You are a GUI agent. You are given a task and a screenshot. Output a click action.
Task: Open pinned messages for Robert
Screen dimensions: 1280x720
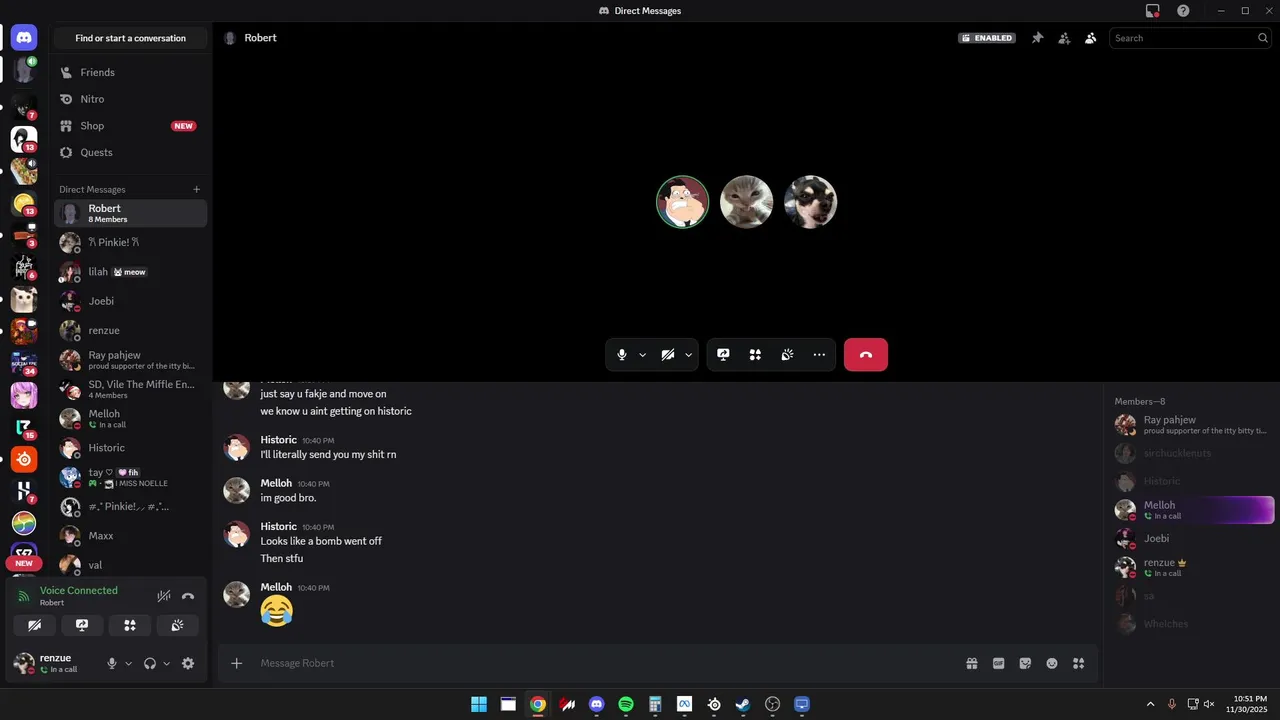coord(1037,38)
